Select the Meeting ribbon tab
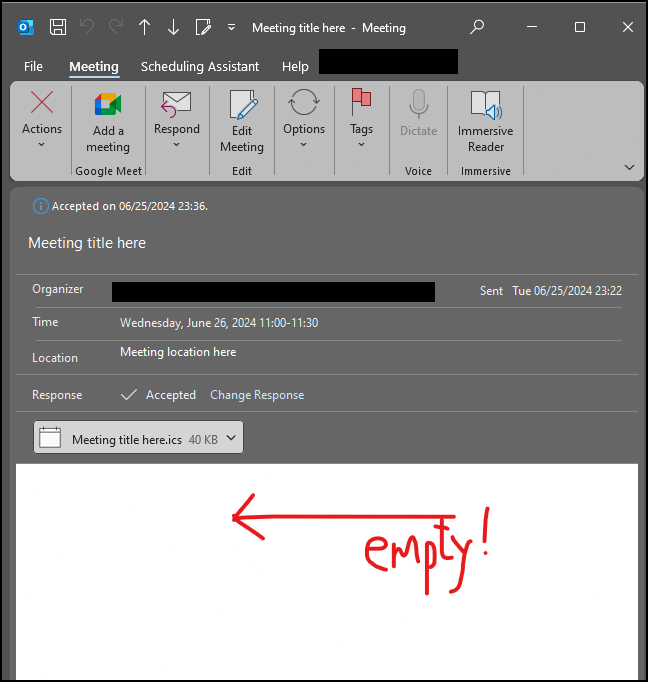The width and height of the screenshot is (648, 682). pyautogui.click(x=94, y=67)
